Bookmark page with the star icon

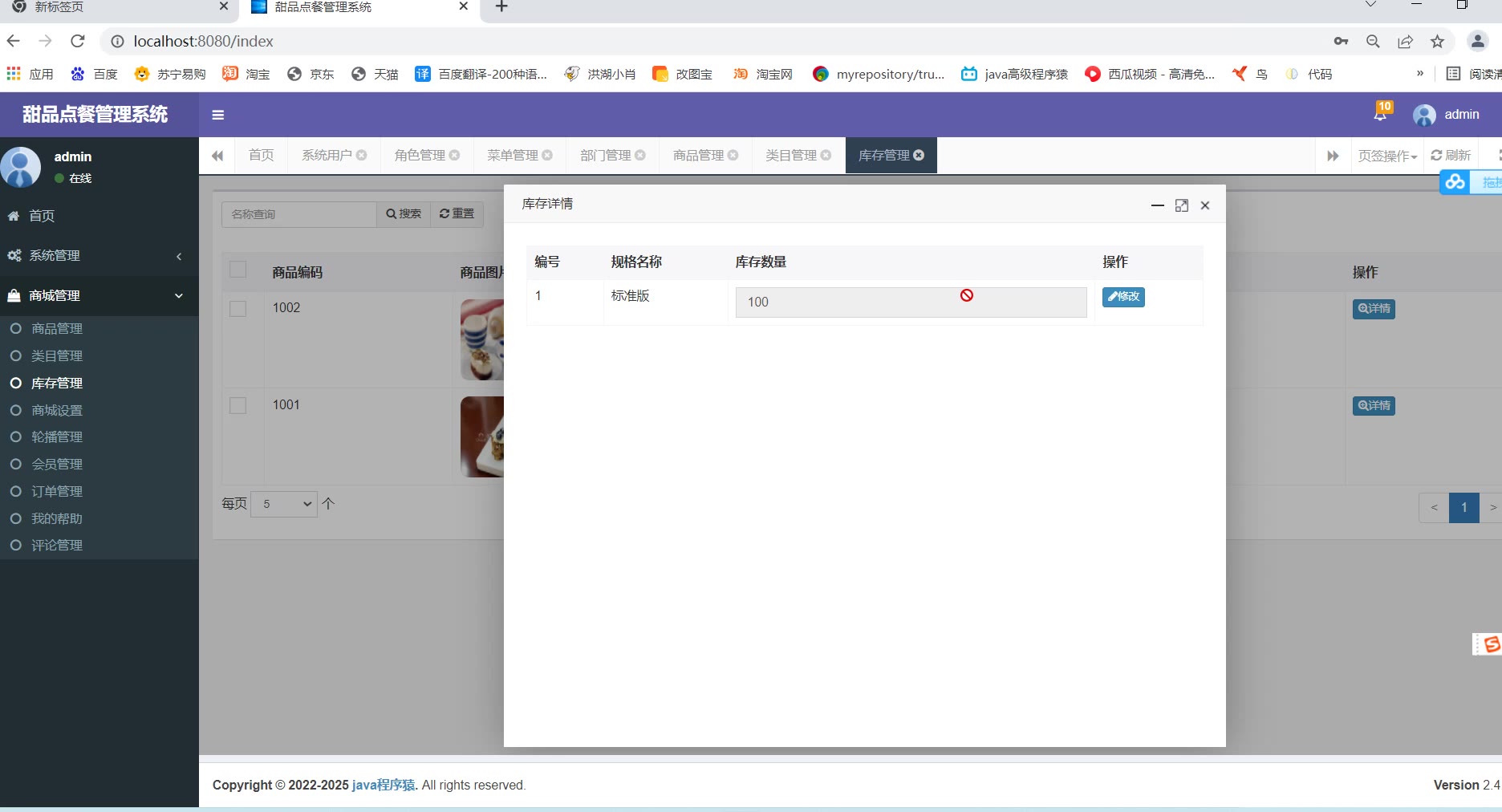[x=1437, y=42]
